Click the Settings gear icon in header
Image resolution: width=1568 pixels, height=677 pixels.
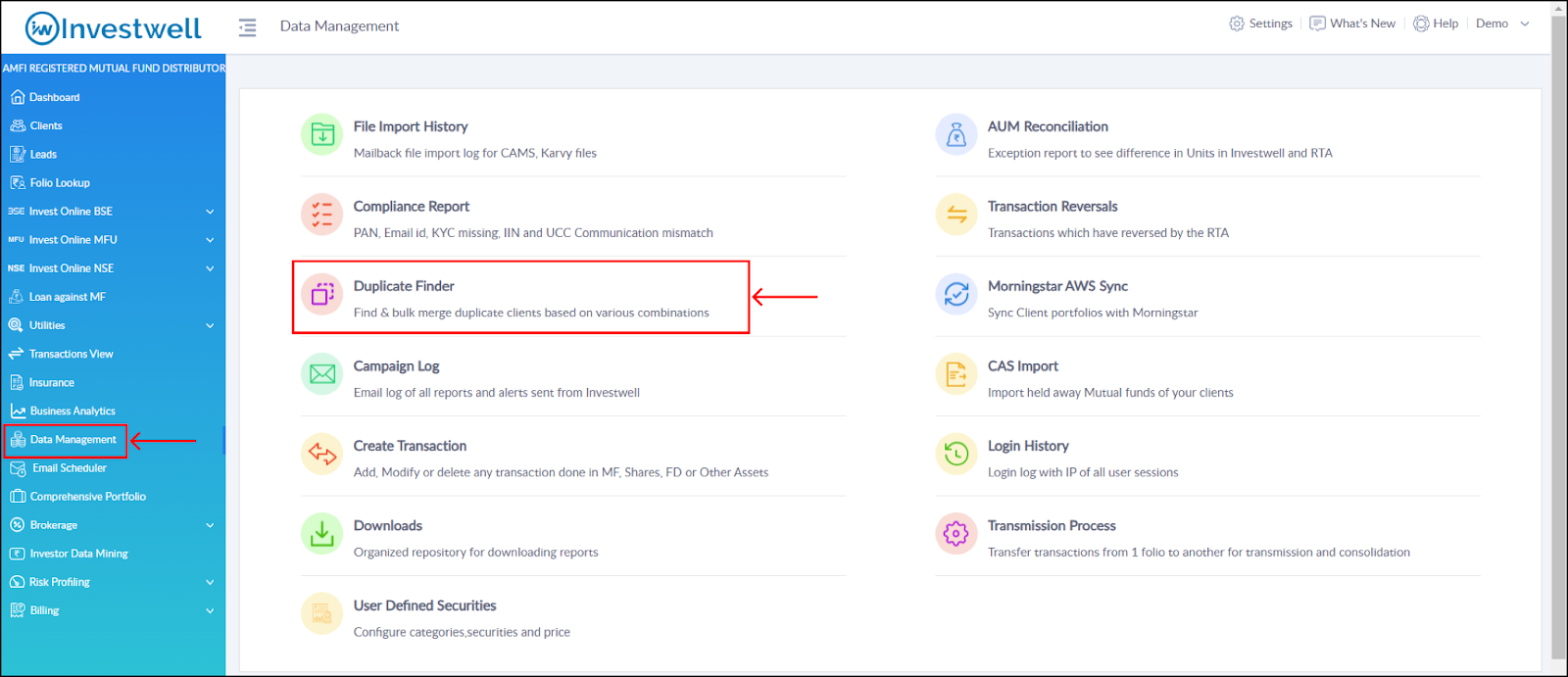1237,24
